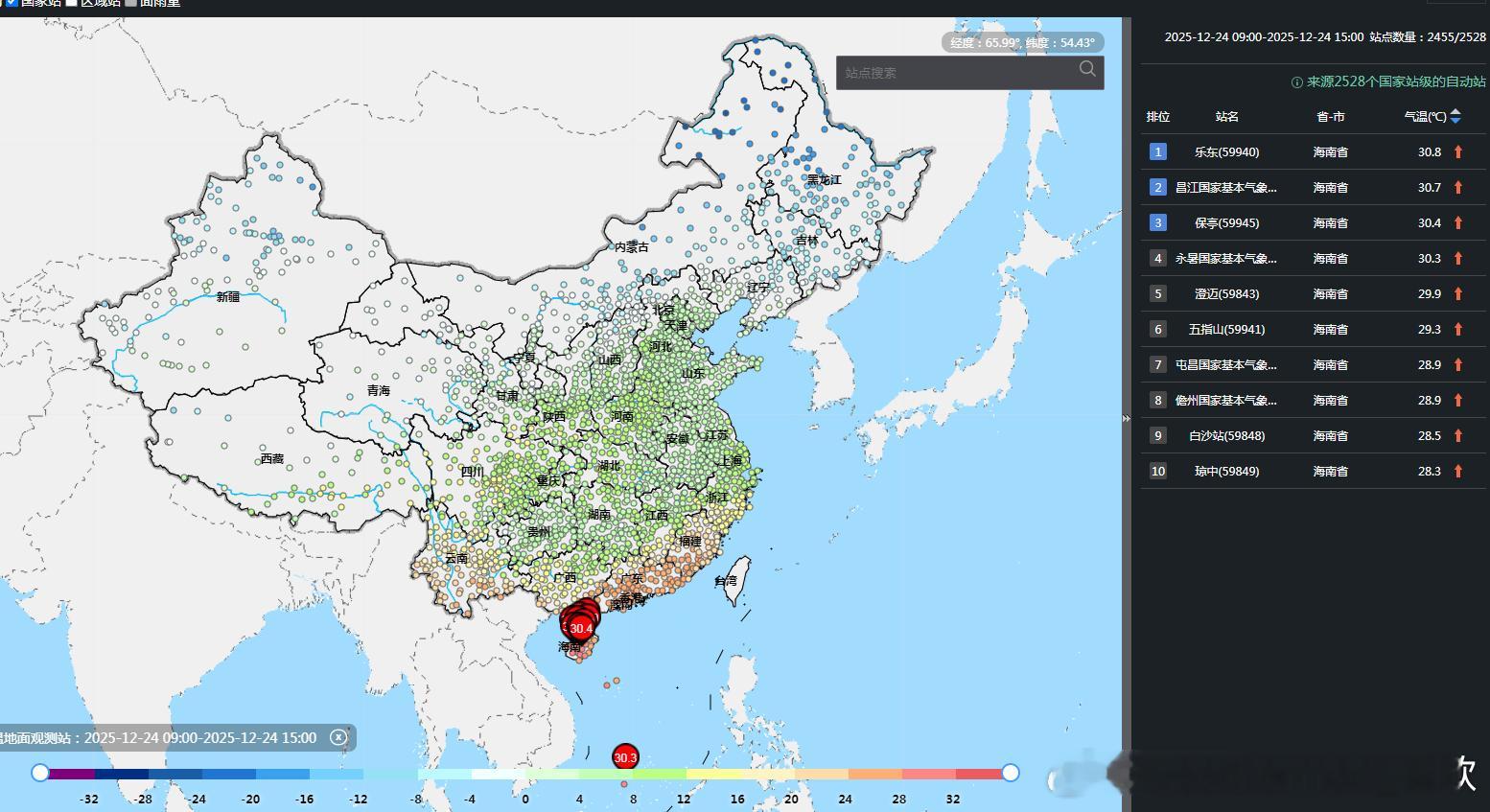Select the 省-市 column header
Viewport: 1490px width, 812px height.
click(x=1331, y=116)
